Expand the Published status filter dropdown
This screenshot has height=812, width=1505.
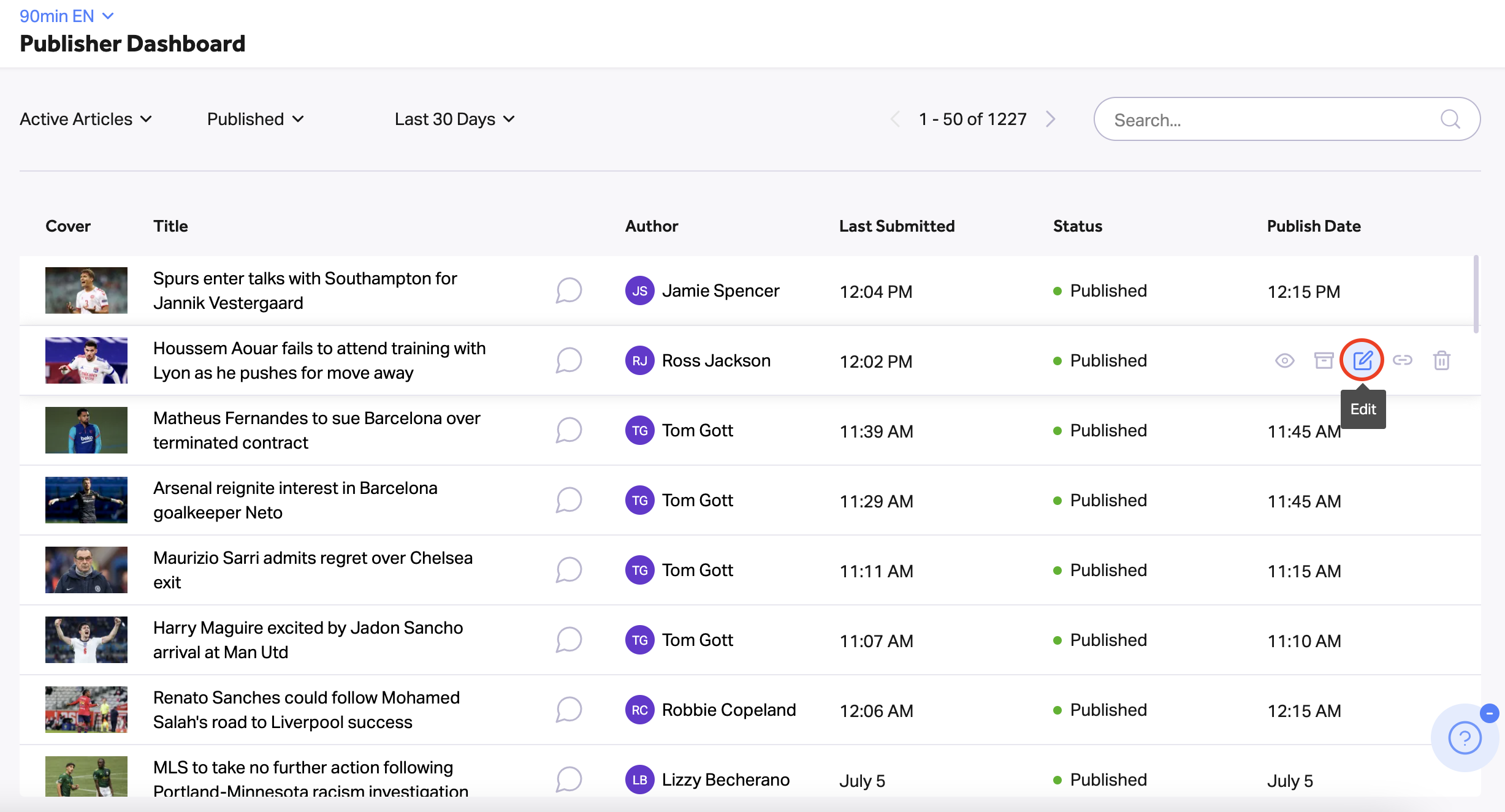256,119
